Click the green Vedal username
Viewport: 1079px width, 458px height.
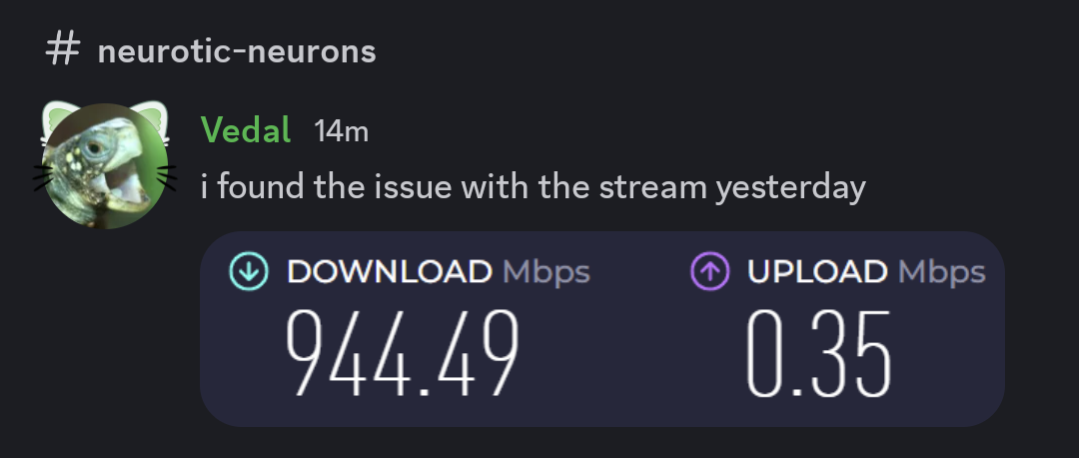246,130
